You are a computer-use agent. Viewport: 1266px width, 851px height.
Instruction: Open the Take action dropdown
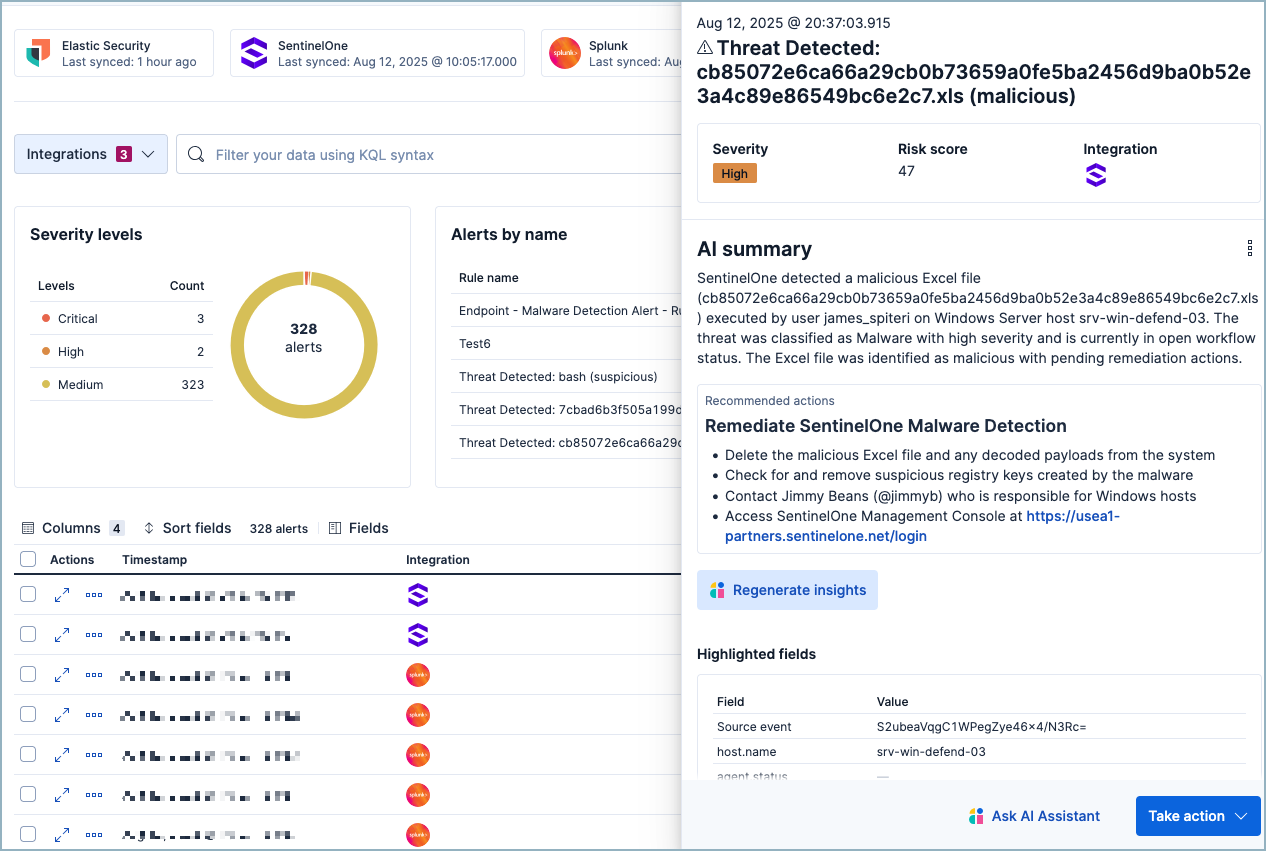click(1197, 816)
